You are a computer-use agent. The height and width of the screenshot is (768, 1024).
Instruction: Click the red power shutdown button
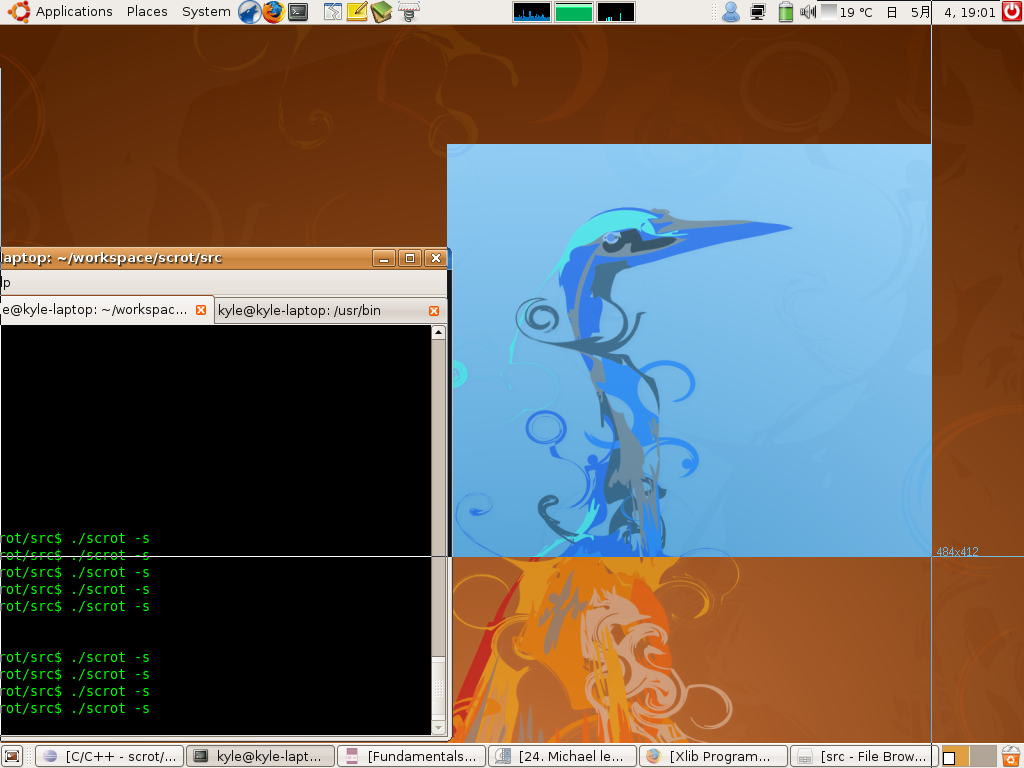point(1012,11)
